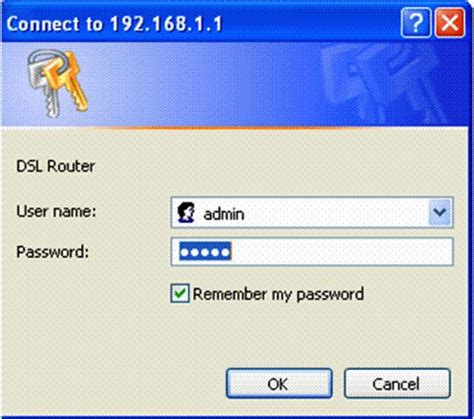Confirm login with the OK button
The width and height of the screenshot is (474, 419).
click(279, 383)
